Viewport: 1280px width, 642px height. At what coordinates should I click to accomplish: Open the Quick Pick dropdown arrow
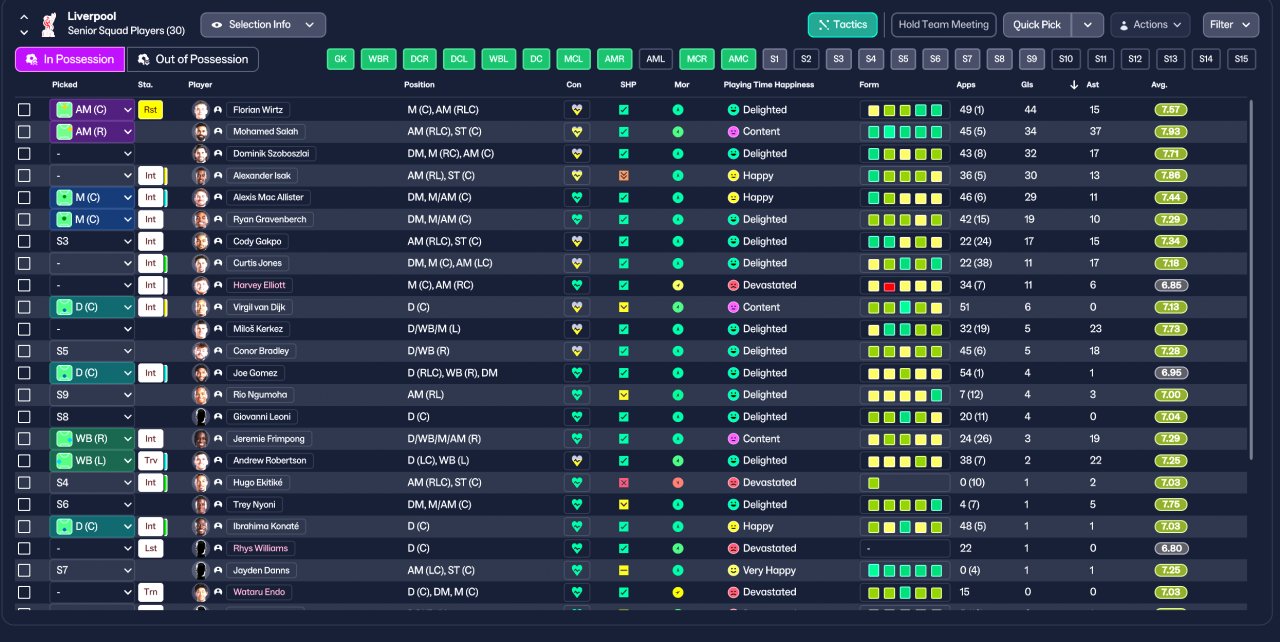(1088, 25)
